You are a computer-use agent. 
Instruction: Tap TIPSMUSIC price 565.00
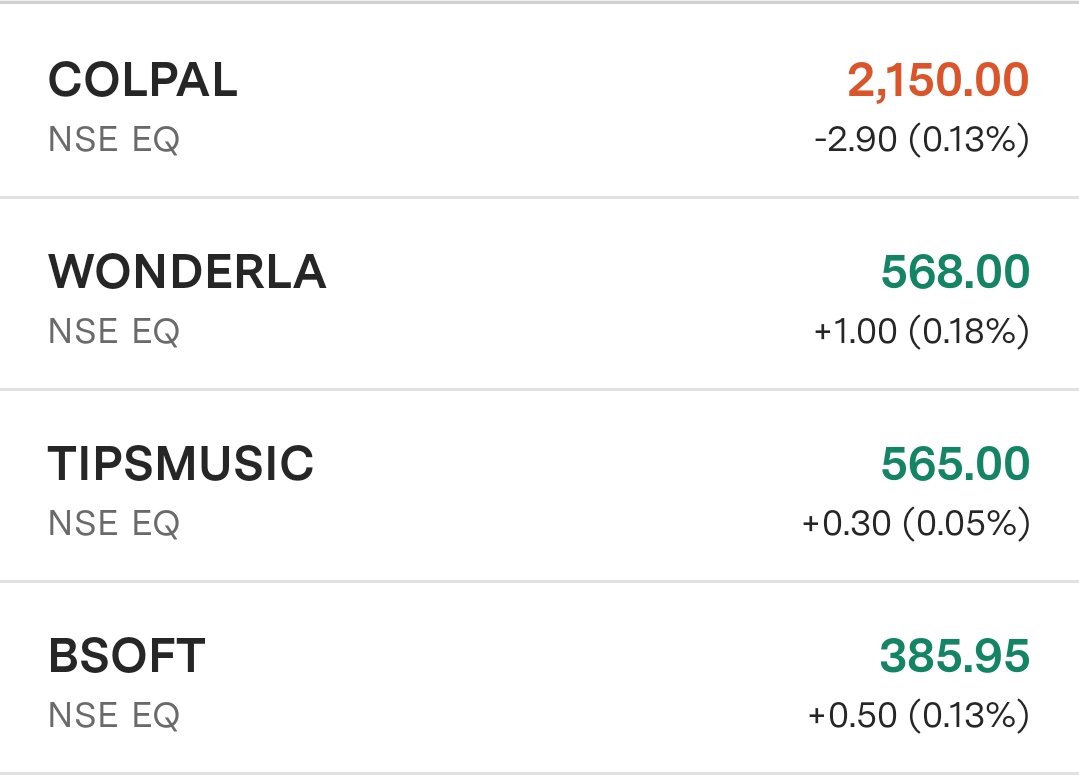pyautogui.click(x=955, y=463)
